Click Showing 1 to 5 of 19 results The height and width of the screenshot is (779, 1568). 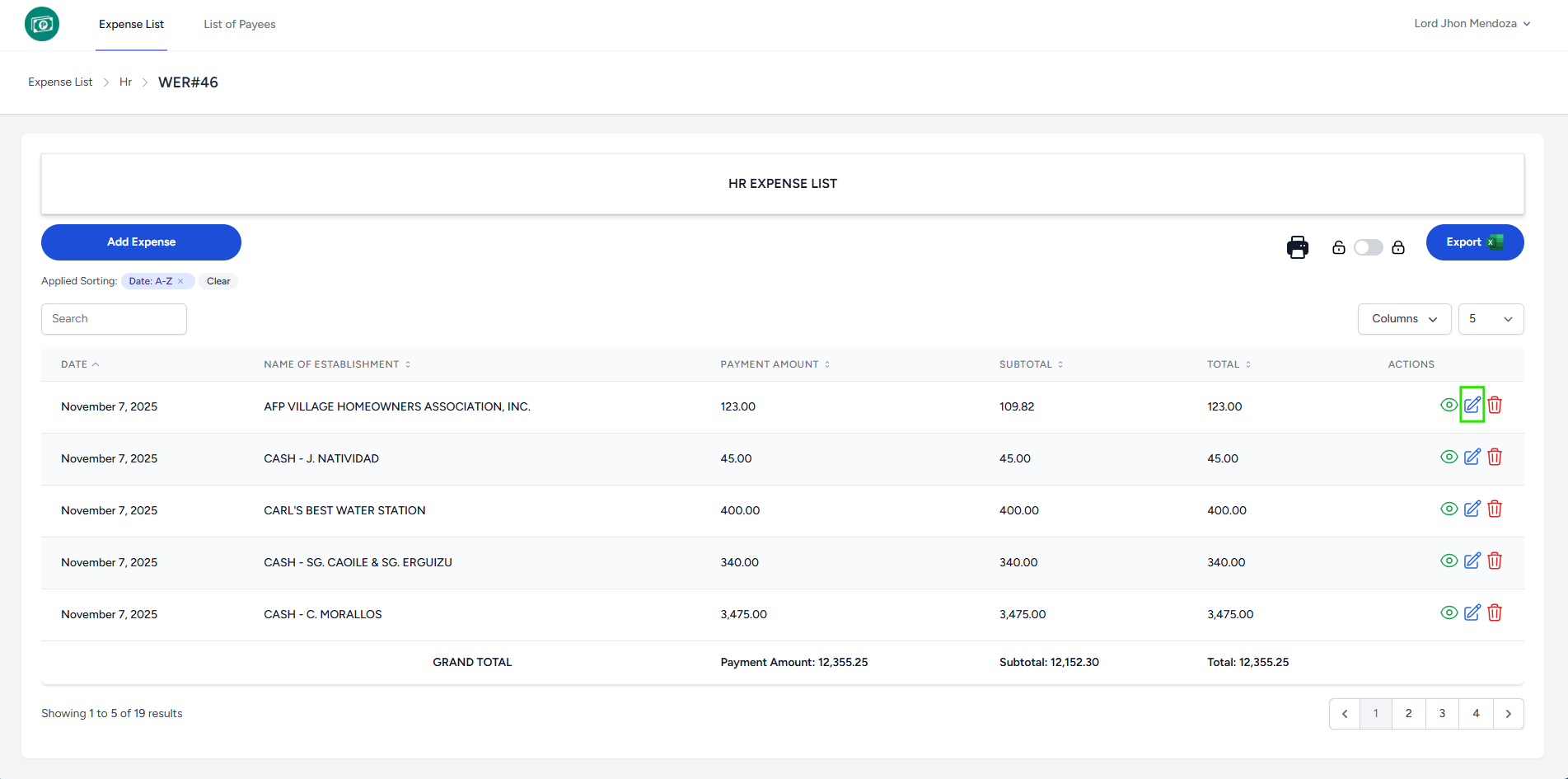112,714
